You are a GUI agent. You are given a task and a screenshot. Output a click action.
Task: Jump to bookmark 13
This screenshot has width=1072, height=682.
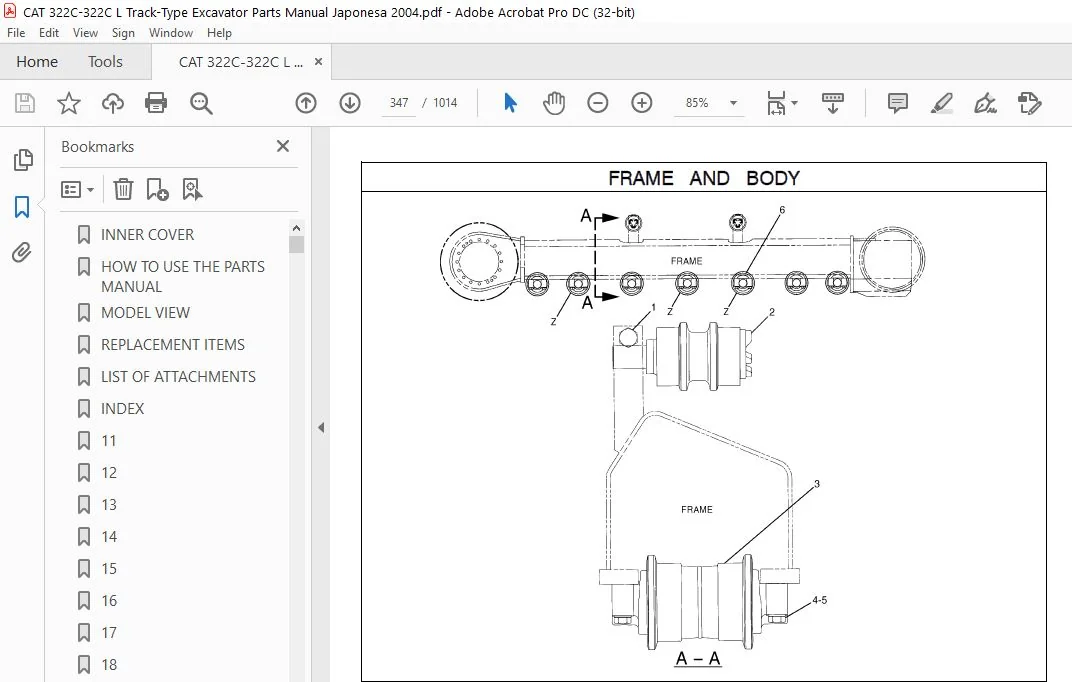pos(109,505)
